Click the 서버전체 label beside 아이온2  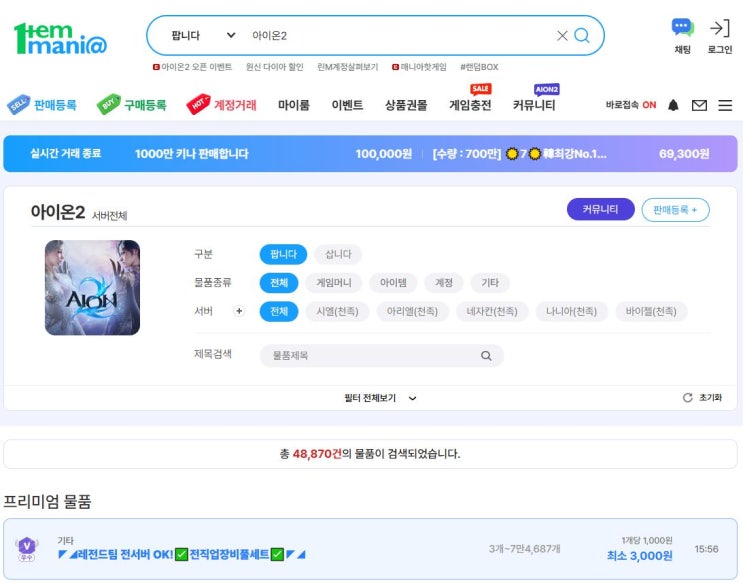109,216
